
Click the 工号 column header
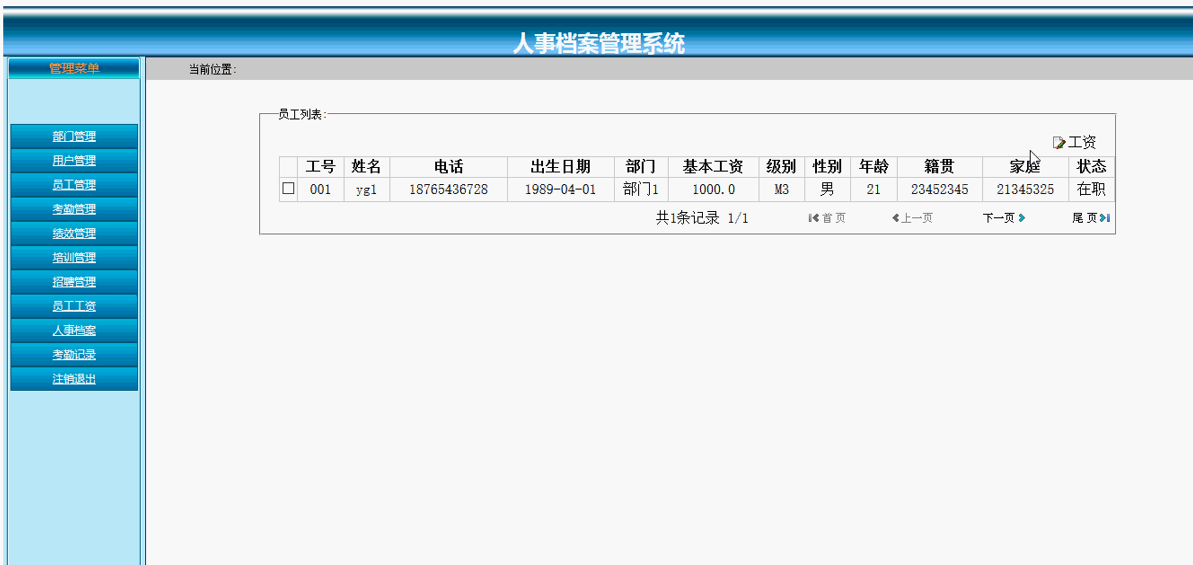320,167
